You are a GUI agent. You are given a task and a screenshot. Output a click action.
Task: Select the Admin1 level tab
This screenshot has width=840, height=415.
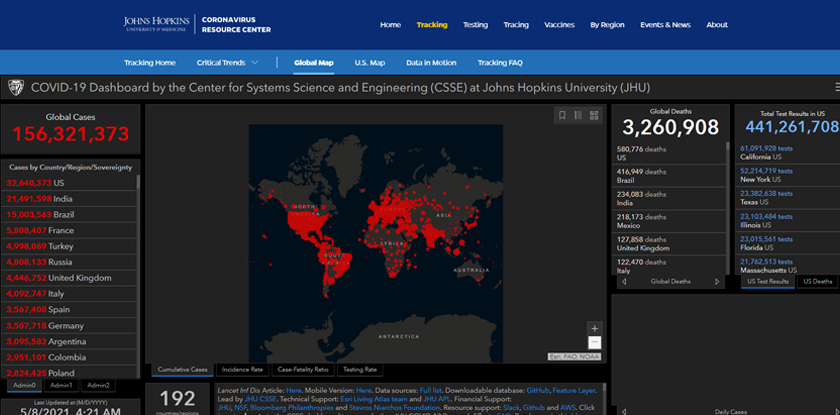(x=62, y=385)
